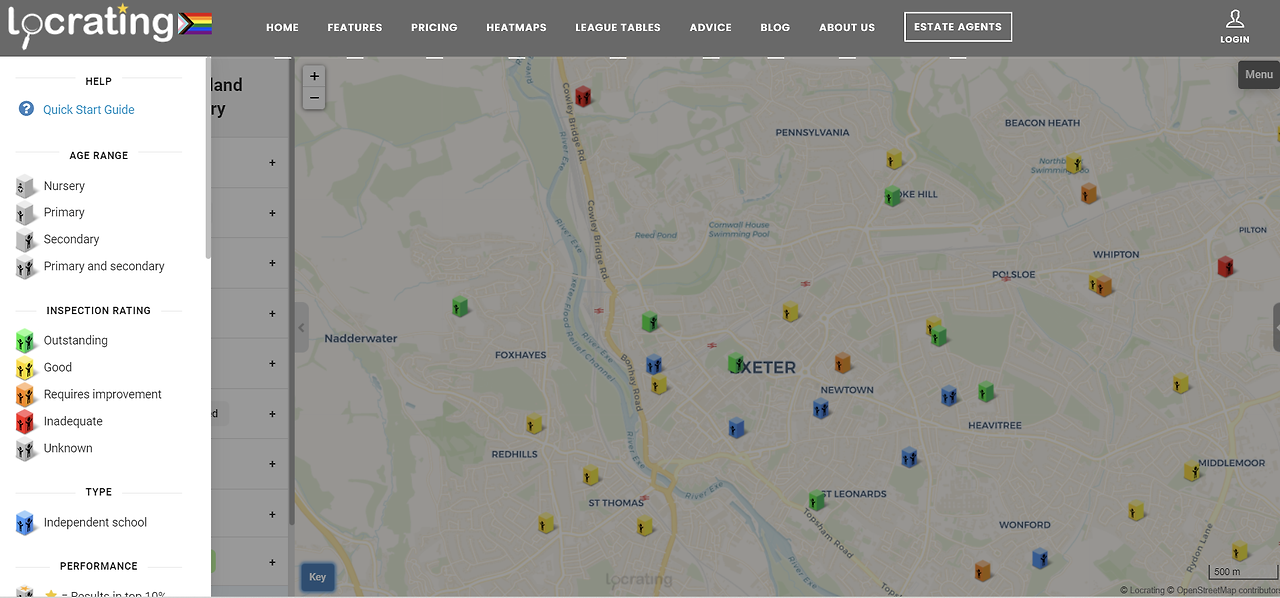Image resolution: width=1280 pixels, height=598 pixels.
Task: Click the yellow Good rating icon
Action: (26, 367)
